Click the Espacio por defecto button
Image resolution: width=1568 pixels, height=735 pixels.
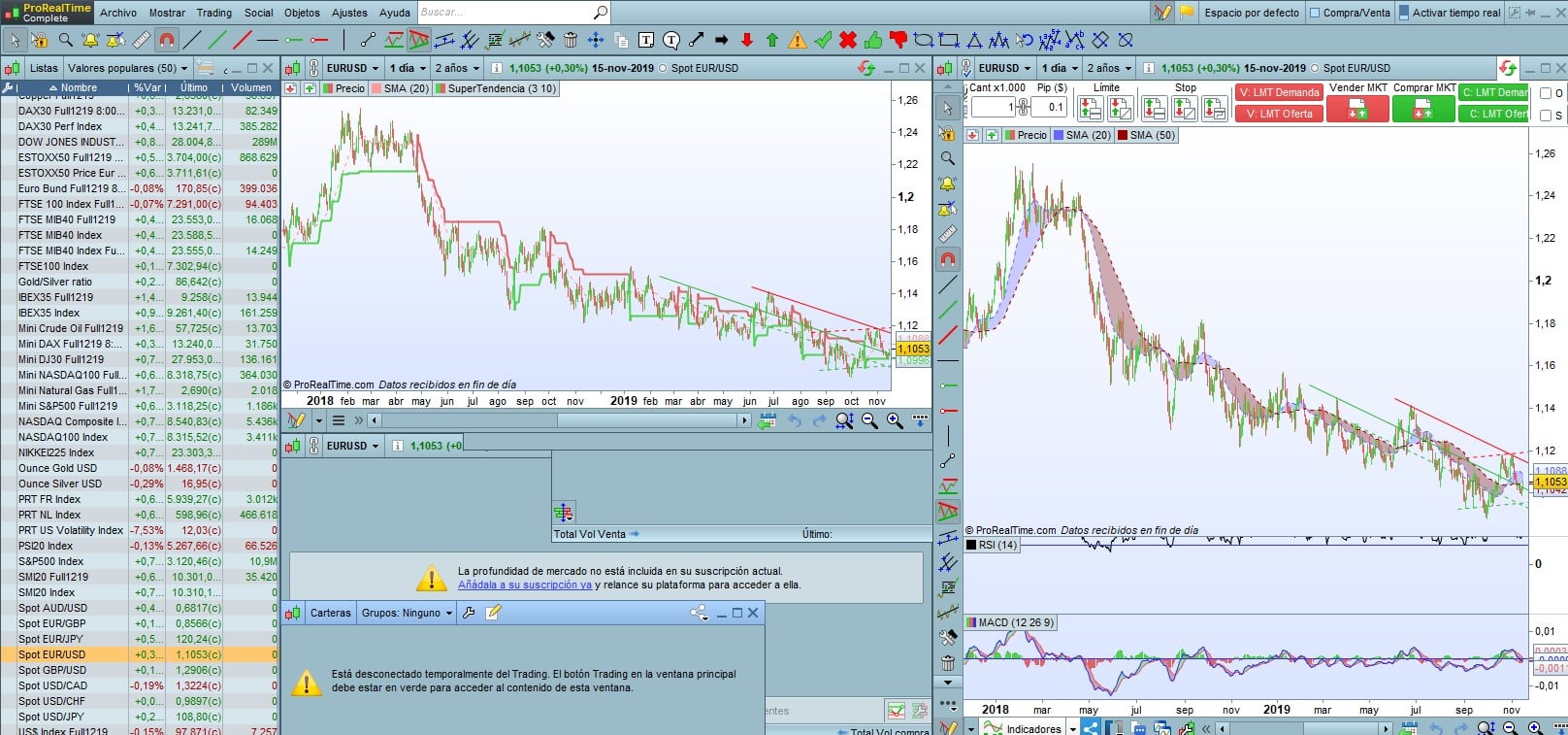[1252, 13]
